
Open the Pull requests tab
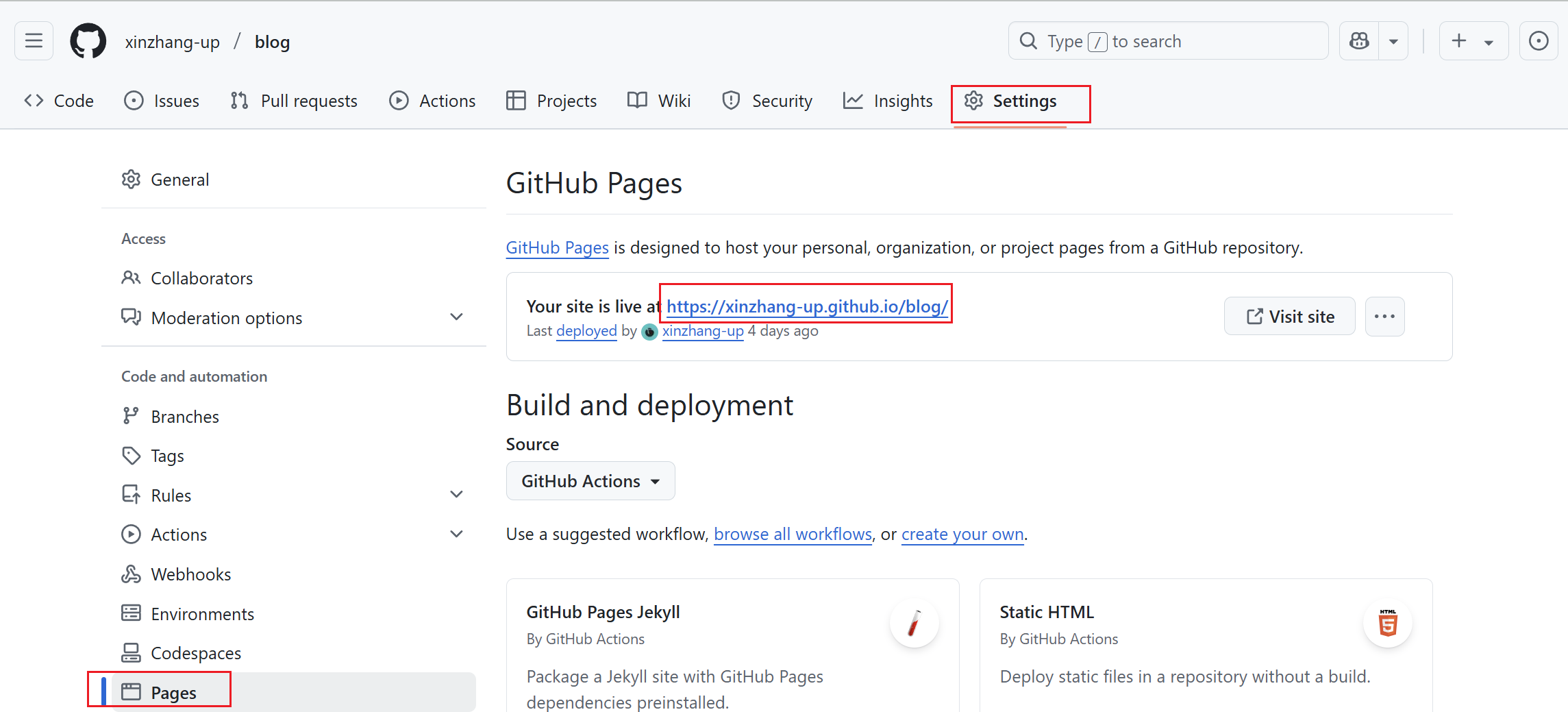[294, 101]
